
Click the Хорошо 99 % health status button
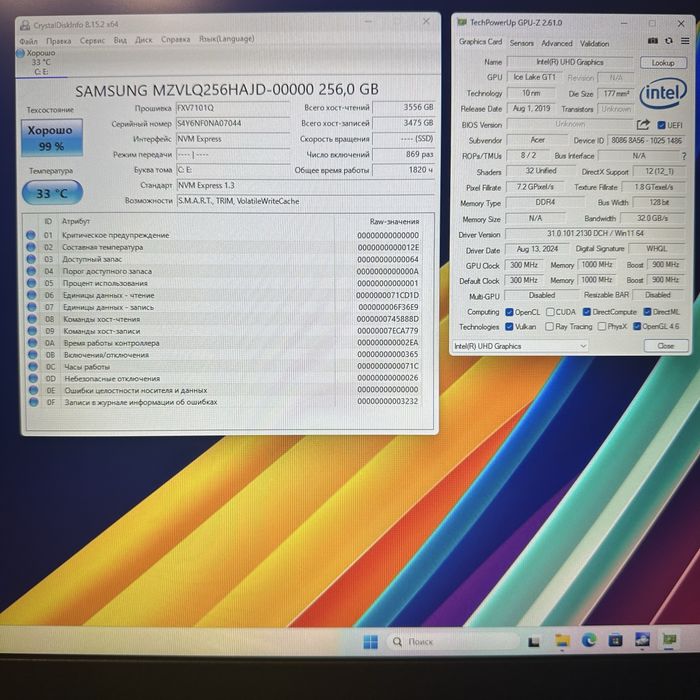click(x=51, y=138)
